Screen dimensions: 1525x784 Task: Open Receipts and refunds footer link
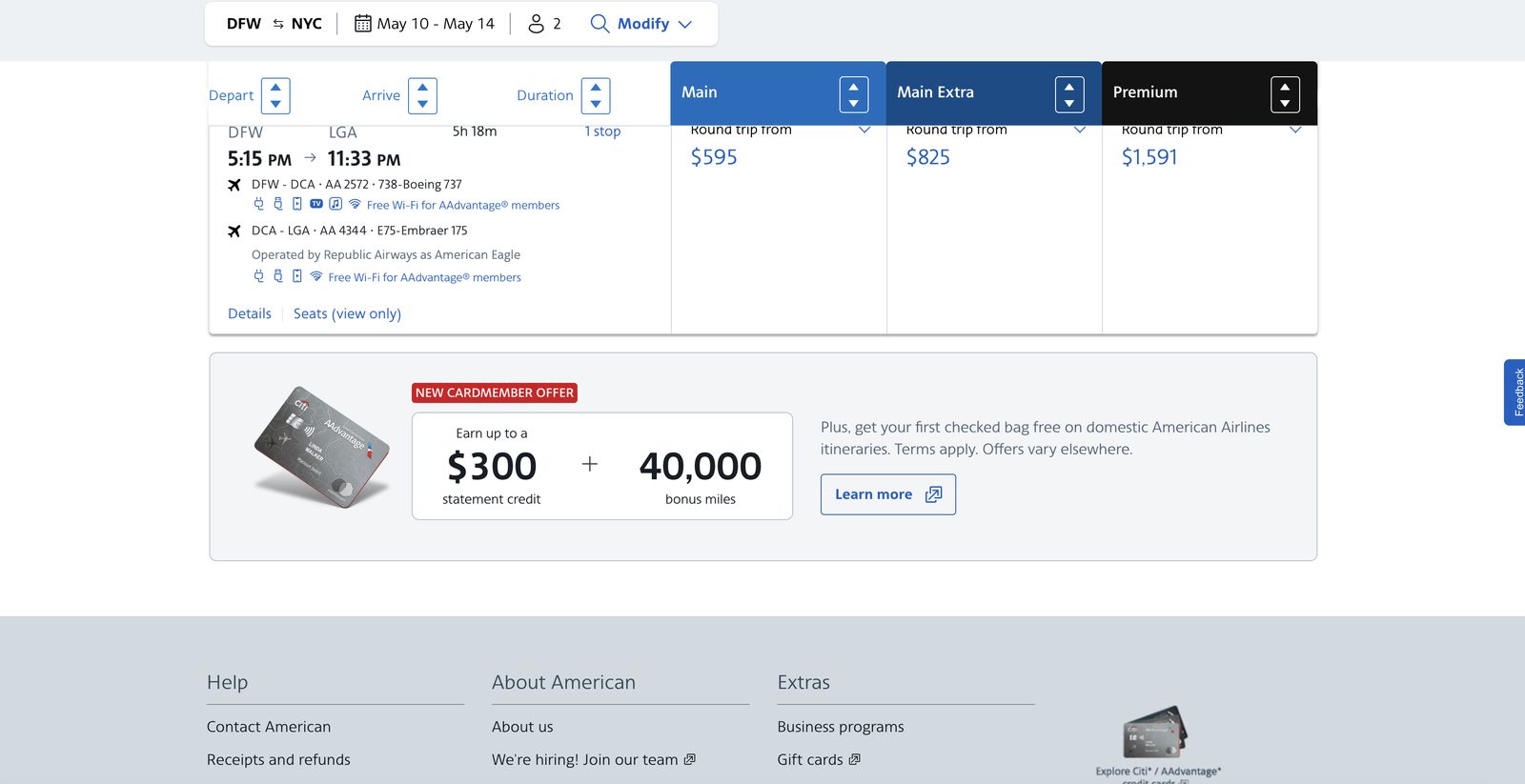[x=278, y=759]
